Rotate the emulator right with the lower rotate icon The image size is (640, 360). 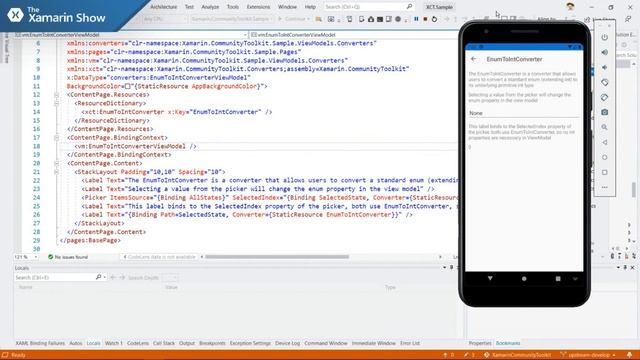[604, 97]
